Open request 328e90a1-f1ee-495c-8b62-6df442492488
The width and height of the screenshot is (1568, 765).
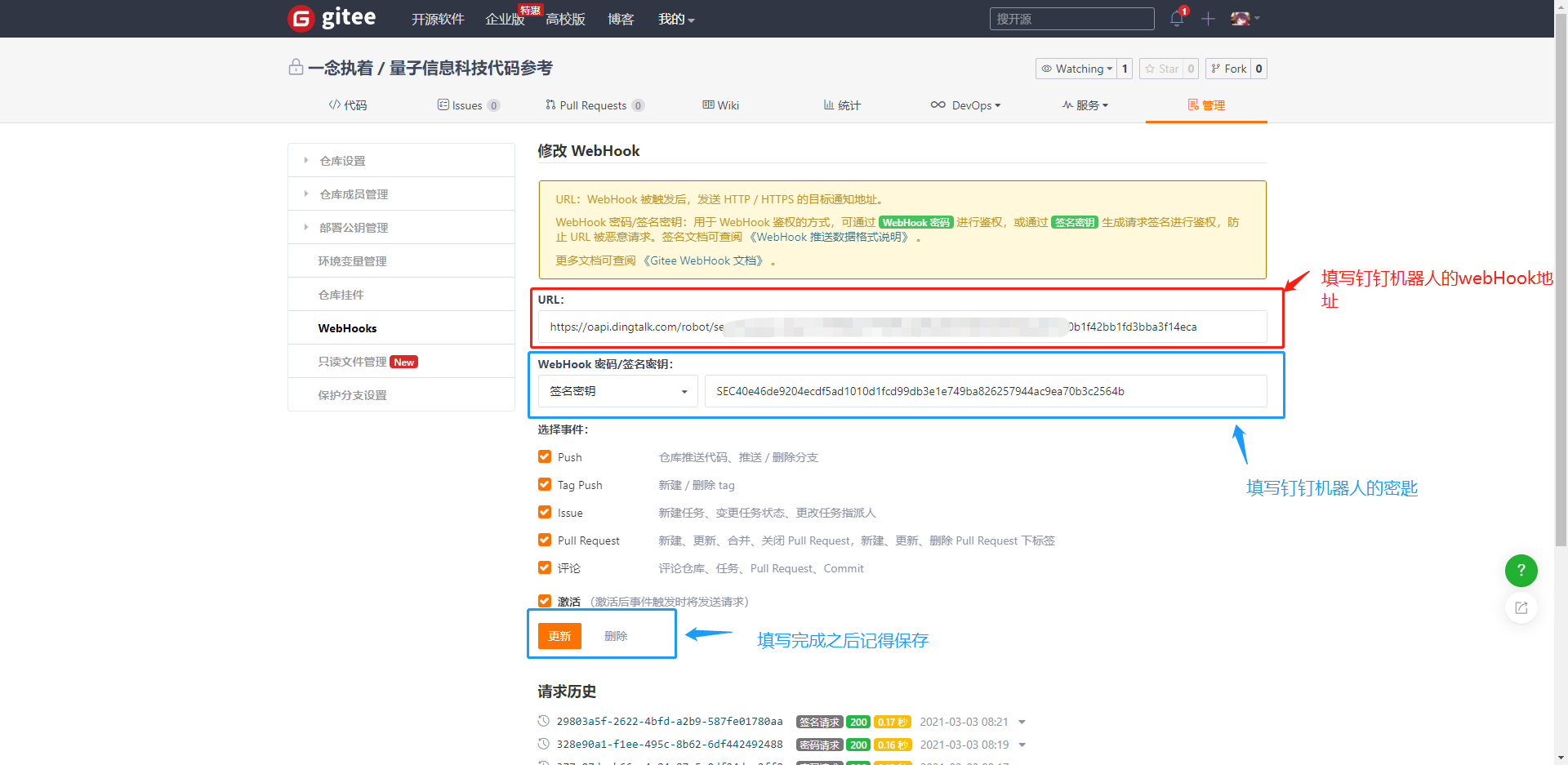[670, 745]
